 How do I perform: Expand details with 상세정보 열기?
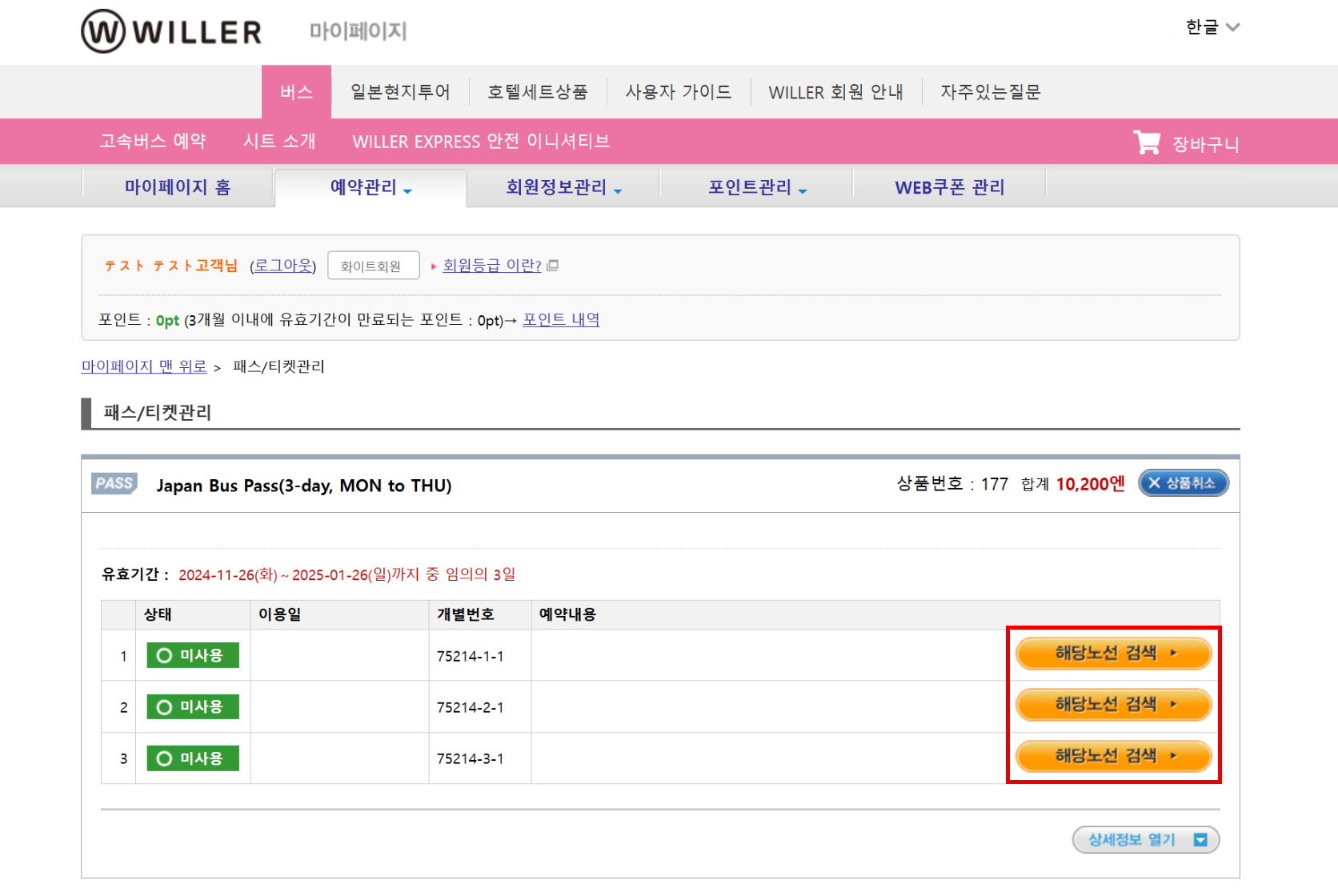click(1145, 839)
